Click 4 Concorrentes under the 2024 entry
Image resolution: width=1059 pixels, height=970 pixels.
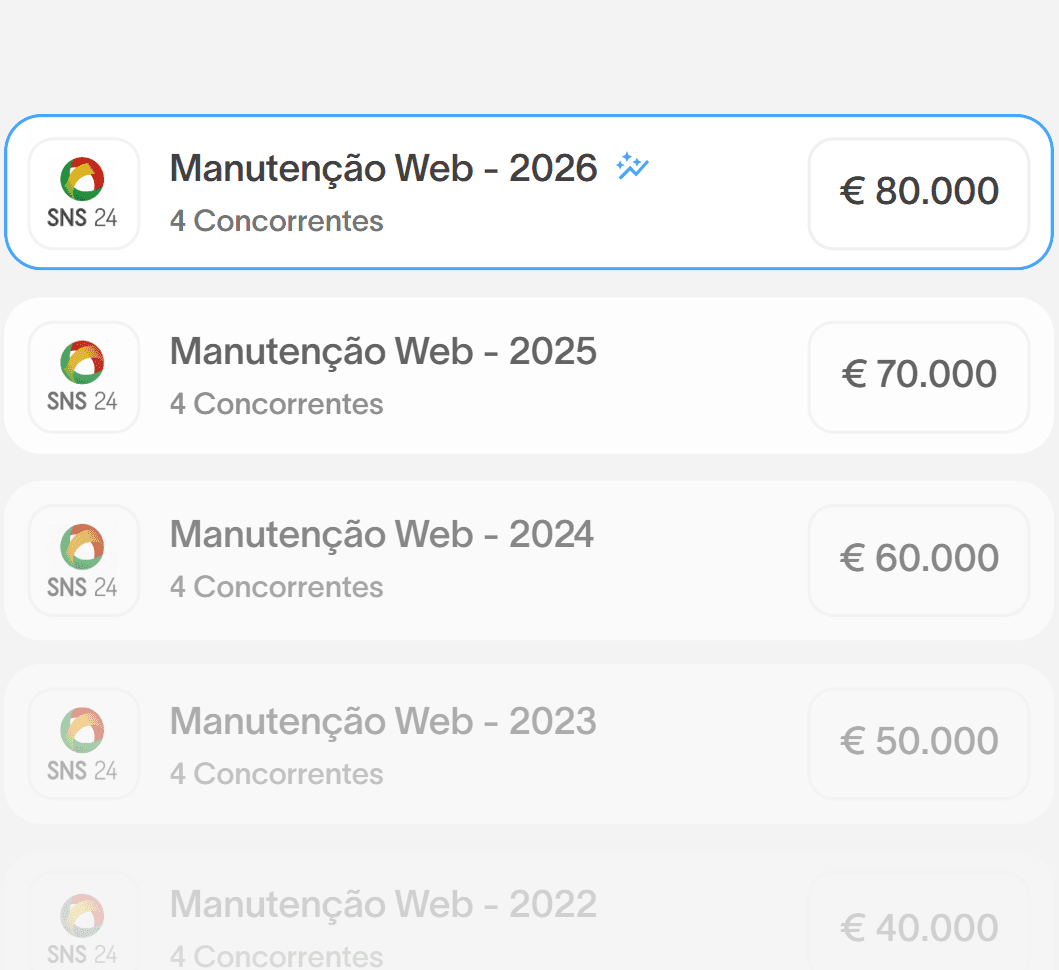coord(276,587)
